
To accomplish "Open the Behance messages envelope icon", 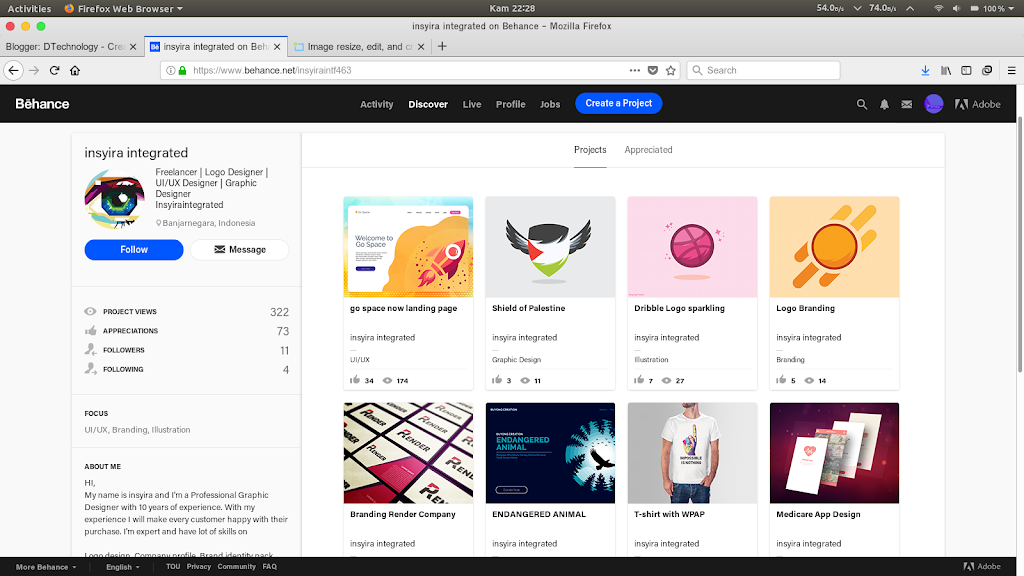I will tap(907, 104).
